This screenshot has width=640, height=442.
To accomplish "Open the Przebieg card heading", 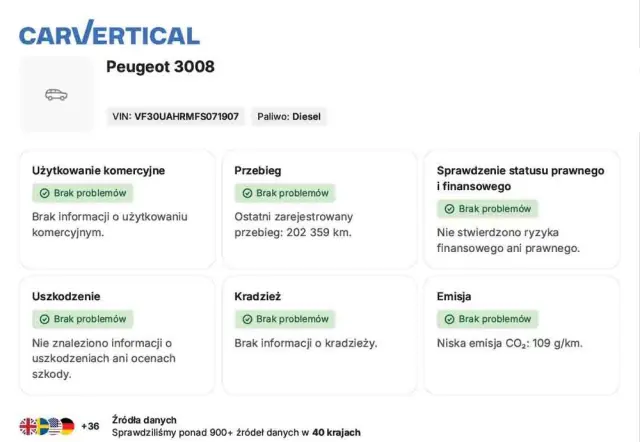I will (x=258, y=170).
